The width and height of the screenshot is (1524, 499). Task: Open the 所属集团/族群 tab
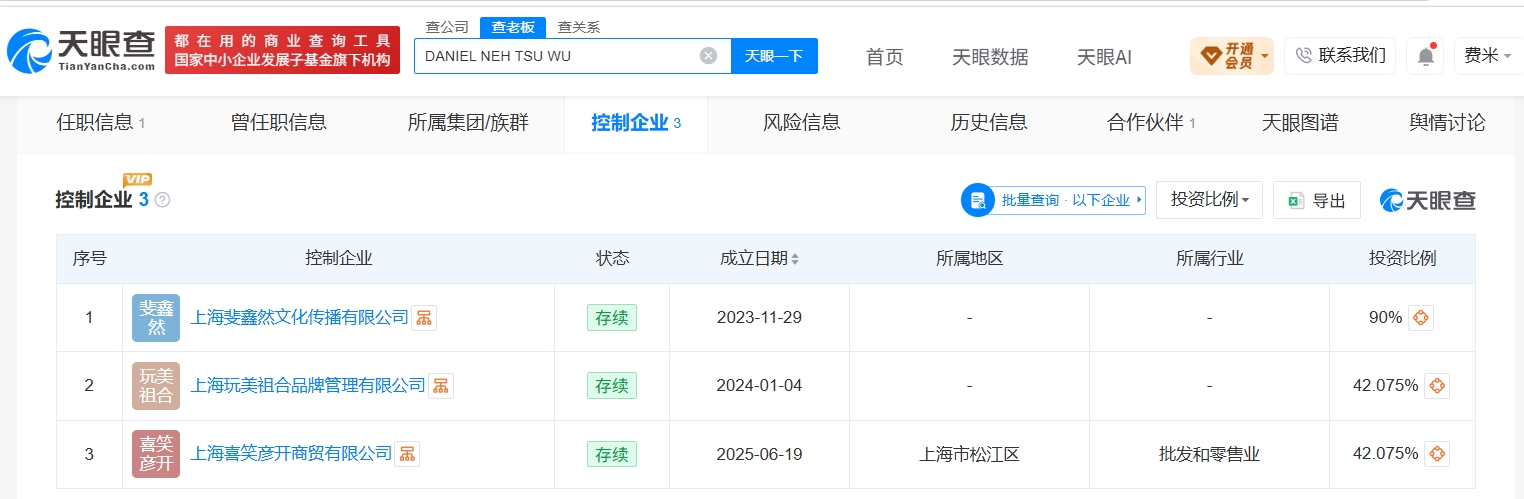(468, 123)
